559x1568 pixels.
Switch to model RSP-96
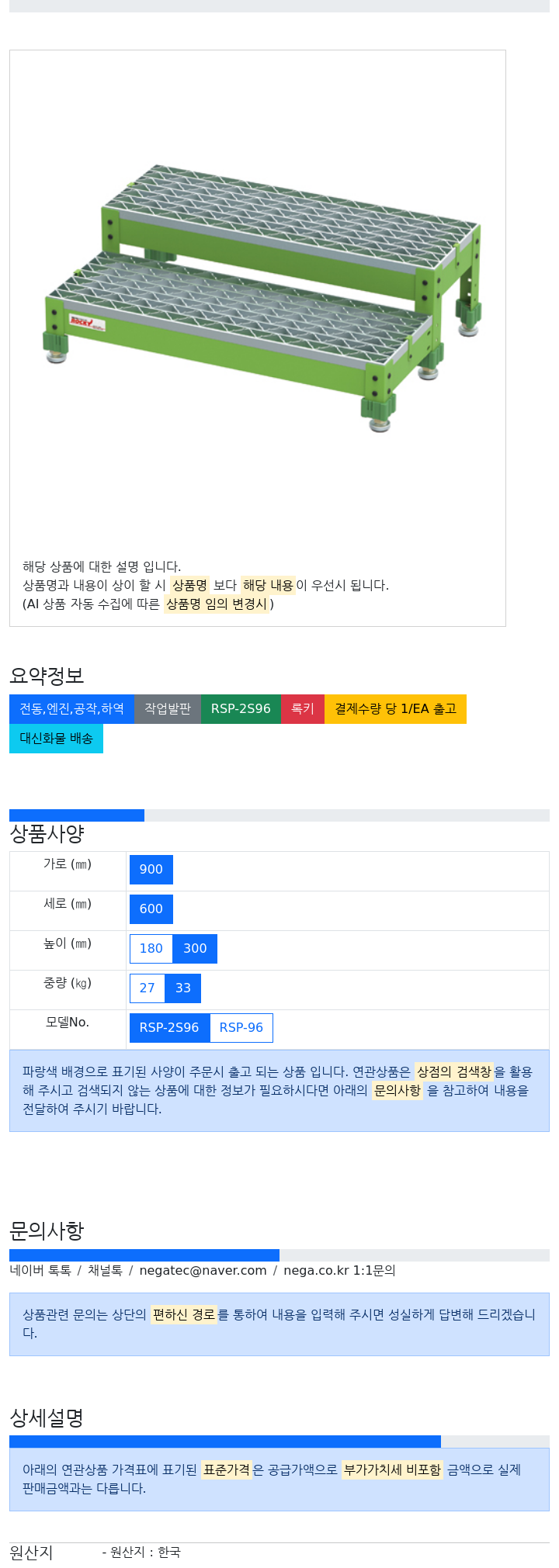tap(241, 1028)
